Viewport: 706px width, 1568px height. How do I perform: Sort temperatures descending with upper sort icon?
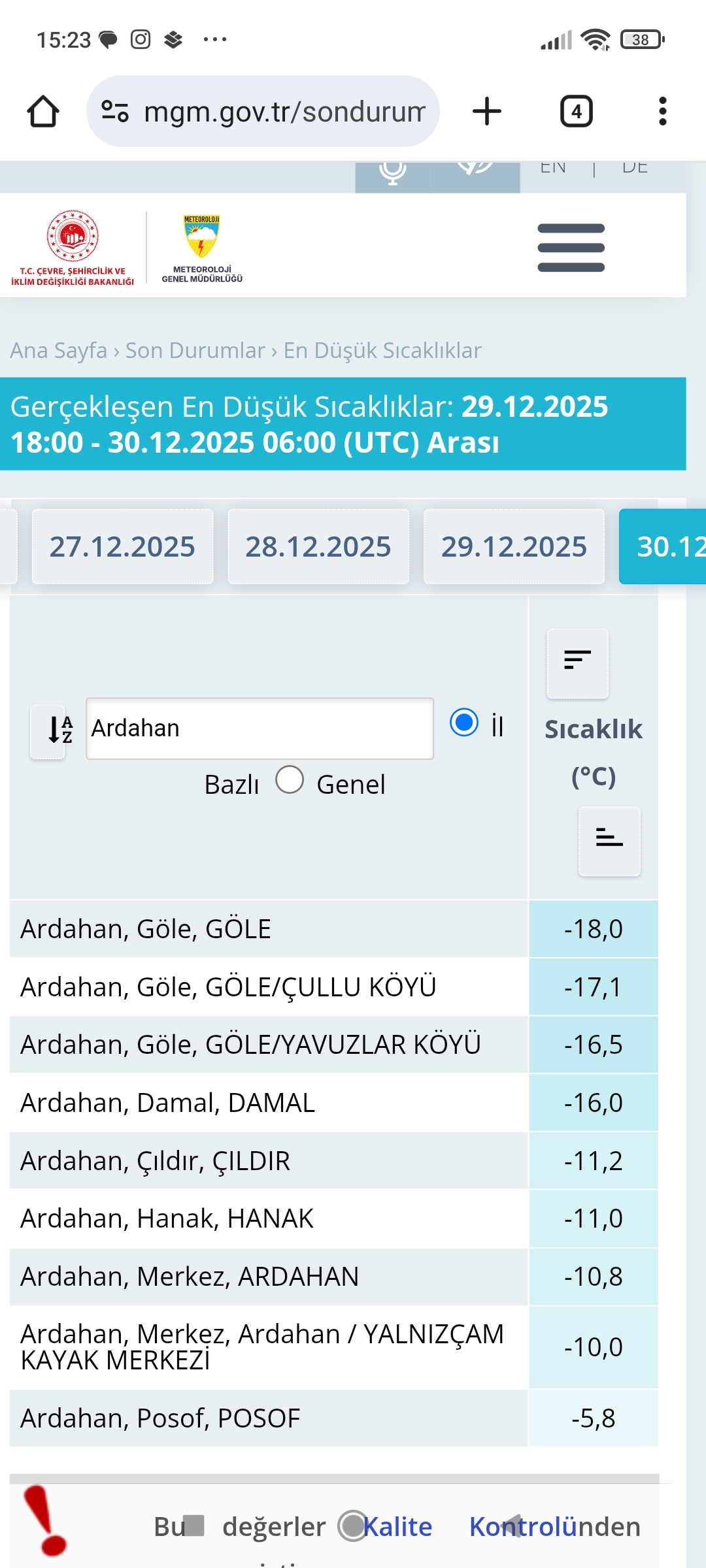point(577,662)
